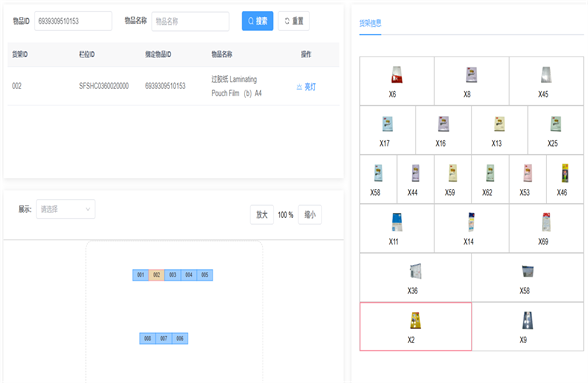
Task: Click the 放大 zoom-in button
Action: [x=262, y=215]
